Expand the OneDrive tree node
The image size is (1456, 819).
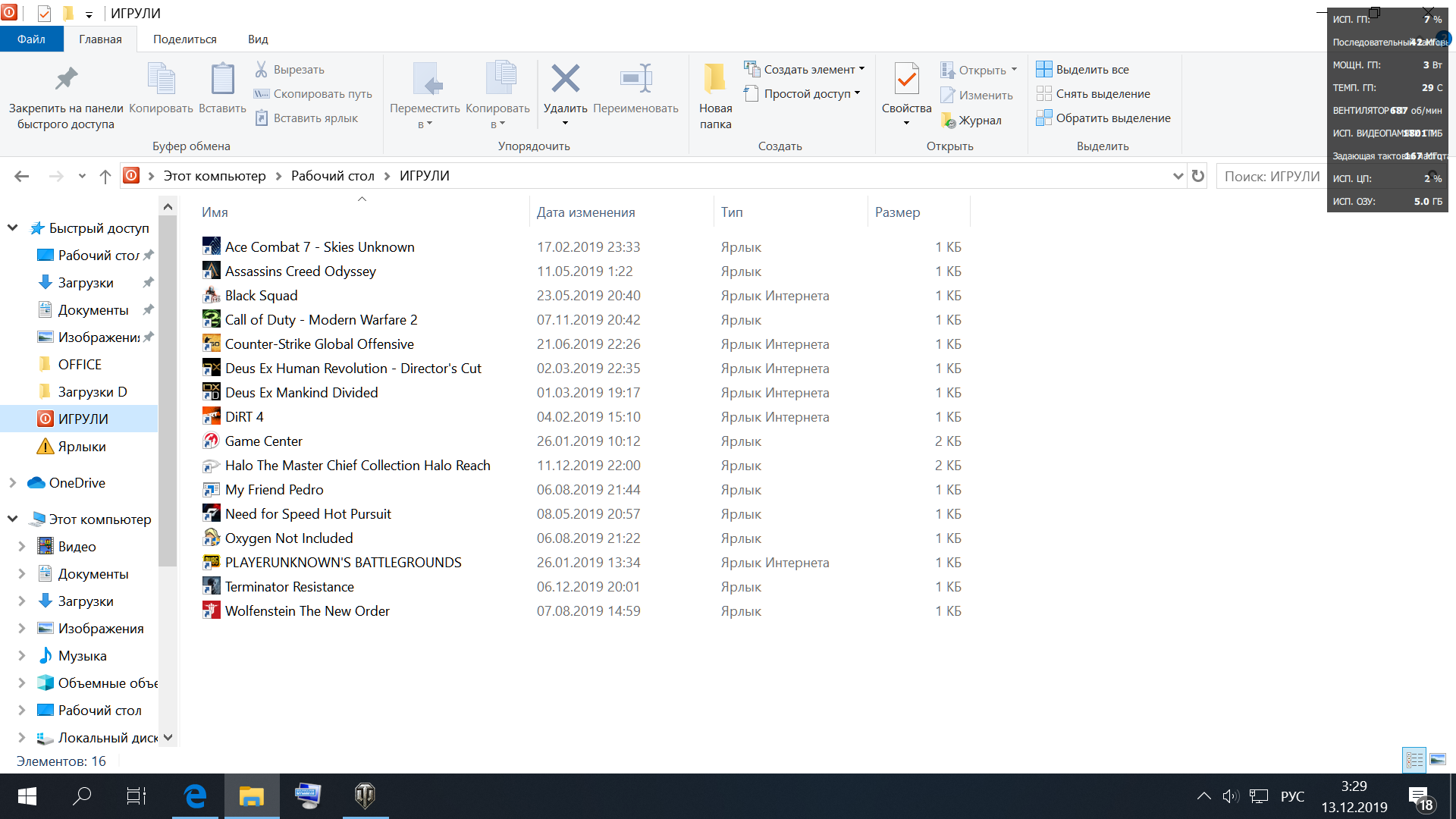pyautogui.click(x=12, y=483)
